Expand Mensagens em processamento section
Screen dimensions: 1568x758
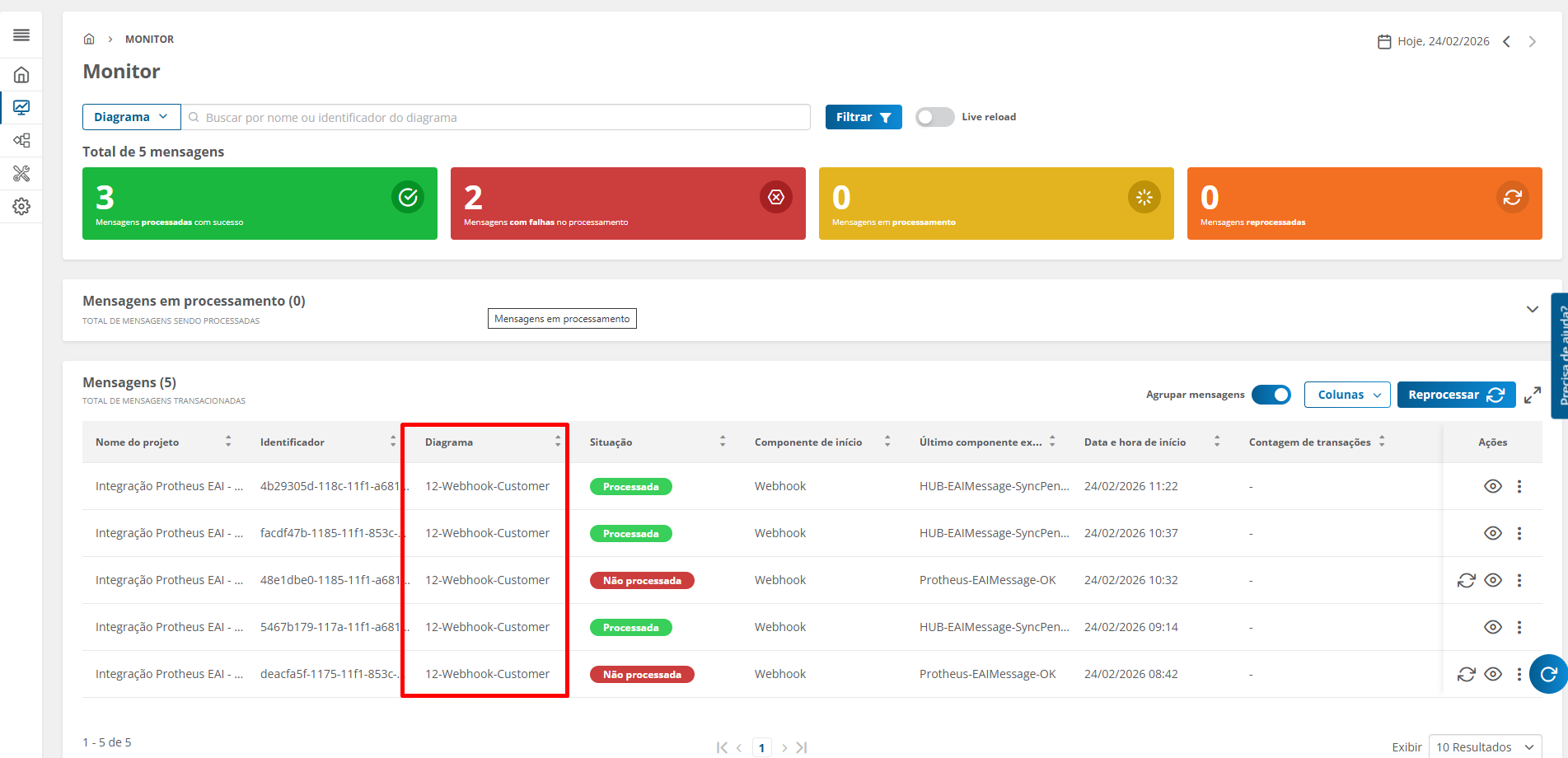coord(1533,310)
